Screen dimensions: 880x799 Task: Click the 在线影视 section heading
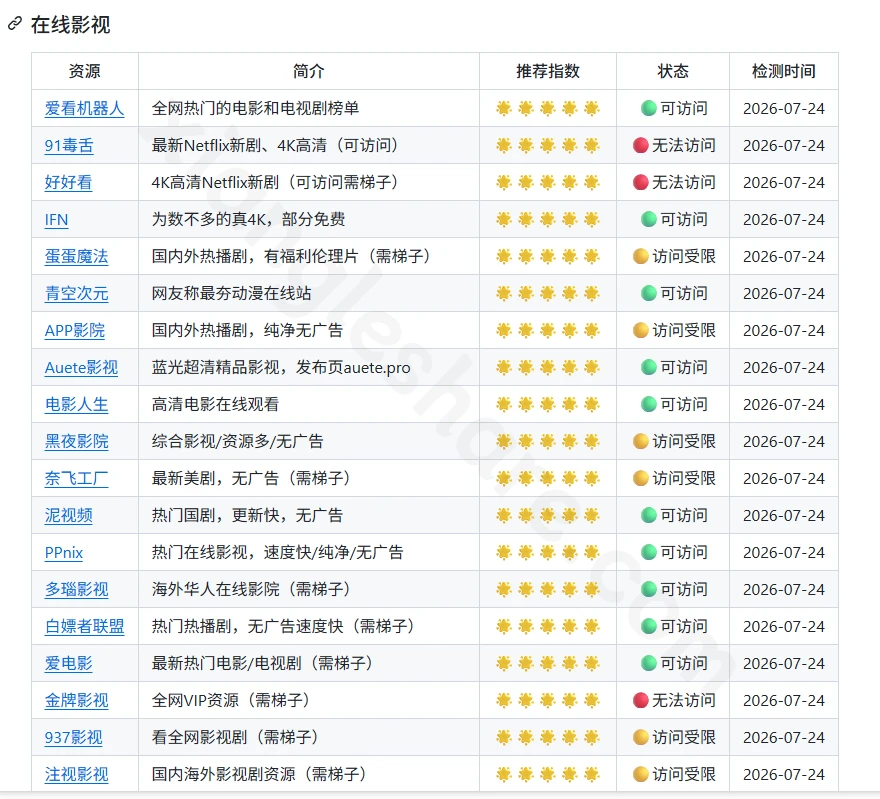pos(71,25)
